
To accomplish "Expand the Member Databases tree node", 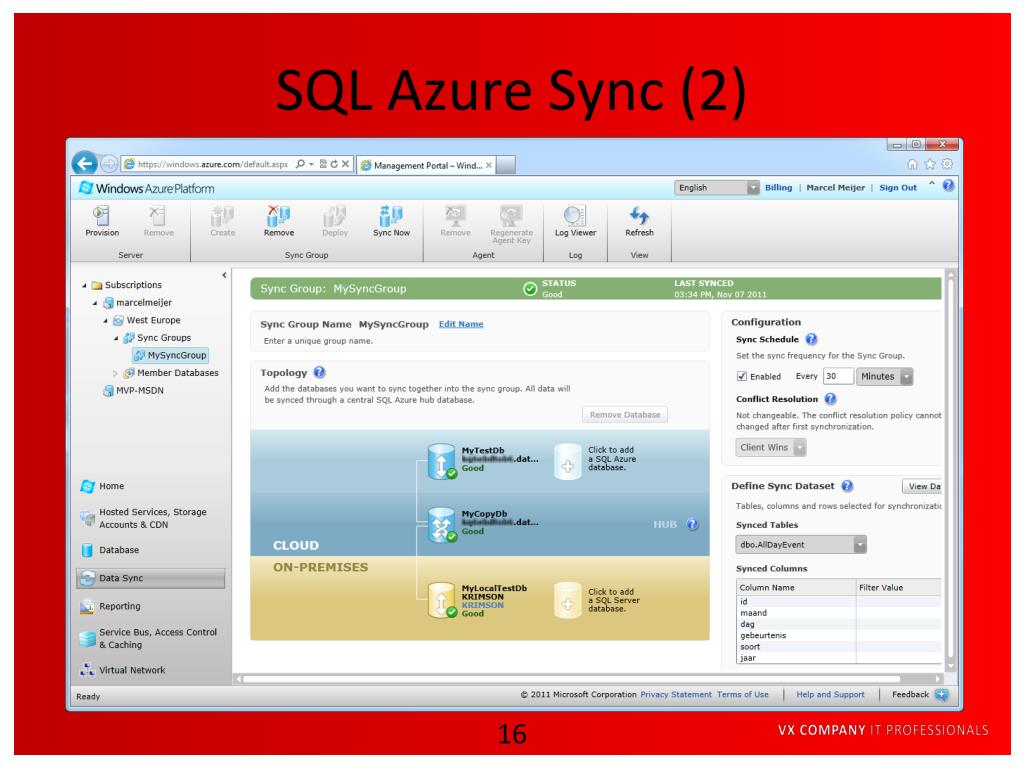I will [x=116, y=374].
